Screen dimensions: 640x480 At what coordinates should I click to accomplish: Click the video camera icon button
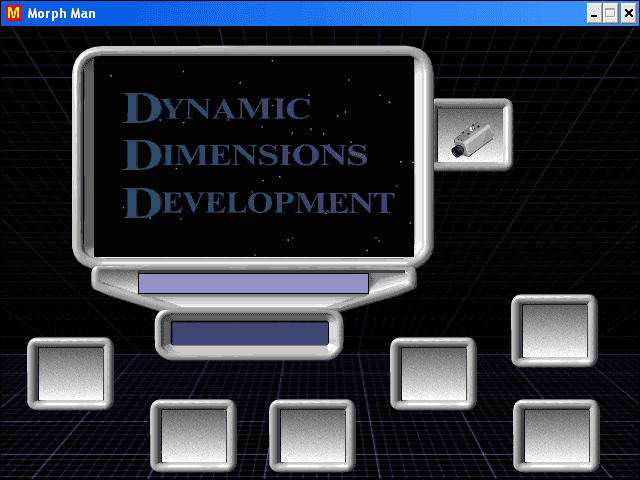click(473, 134)
